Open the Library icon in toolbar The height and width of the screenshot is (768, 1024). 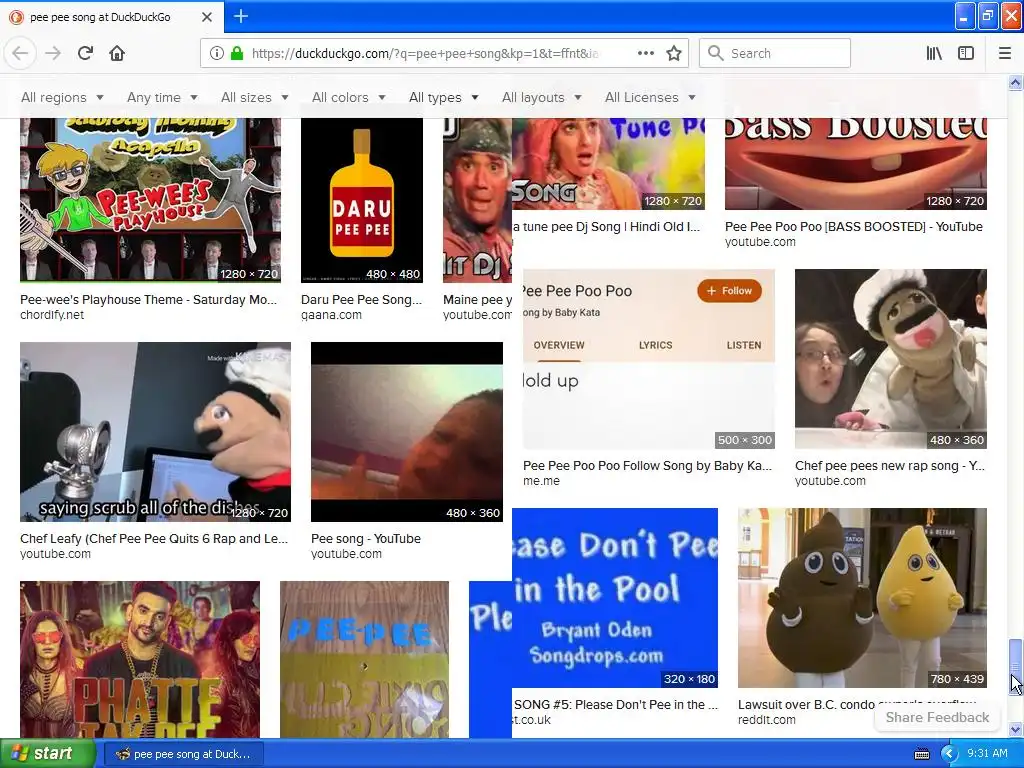tap(934, 53)
